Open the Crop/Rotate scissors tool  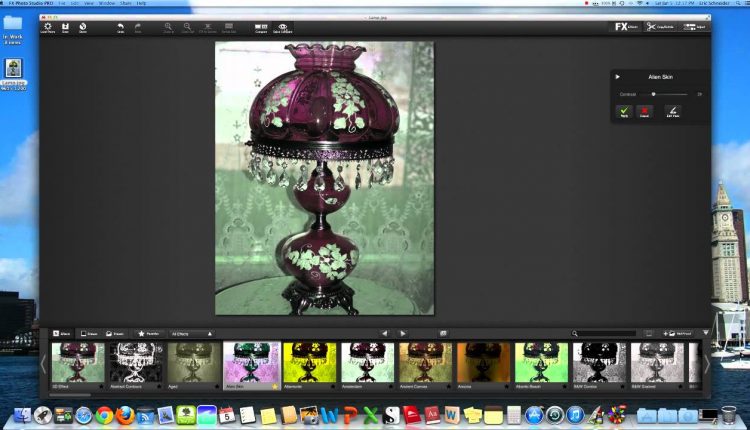pyautogui.click(x=660, y=27)
